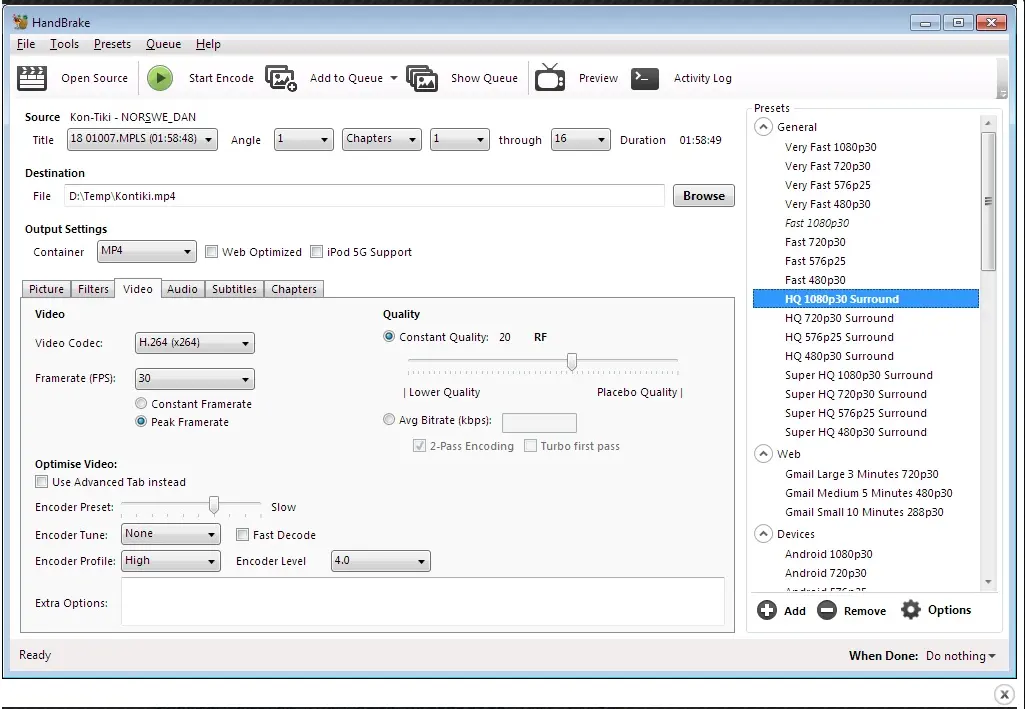1025x709 pixels.
Task: Click the Add preset plus icon
Action: pos(766,610)
